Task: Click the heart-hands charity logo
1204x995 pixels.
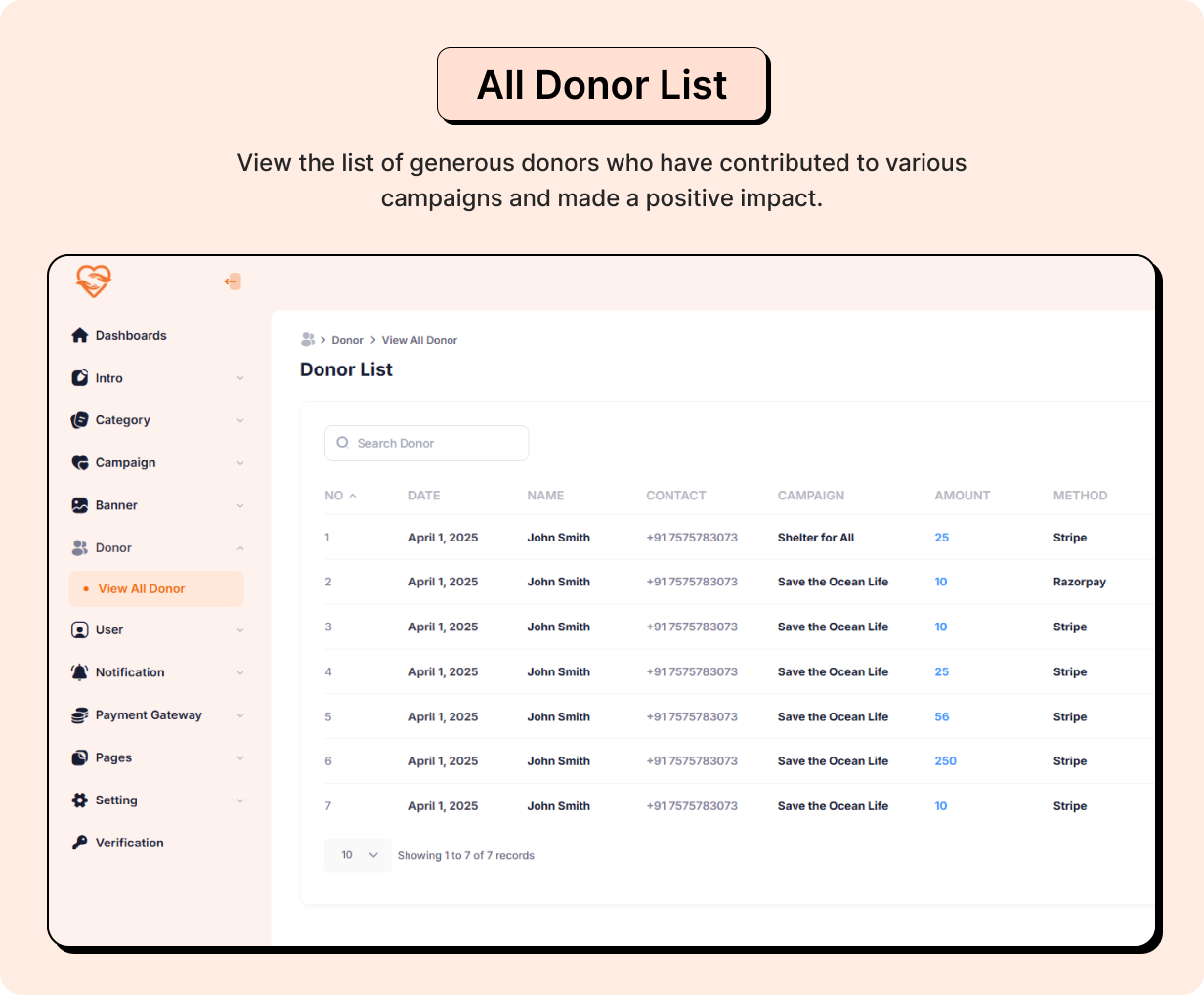Action: (x=93, y=281)
